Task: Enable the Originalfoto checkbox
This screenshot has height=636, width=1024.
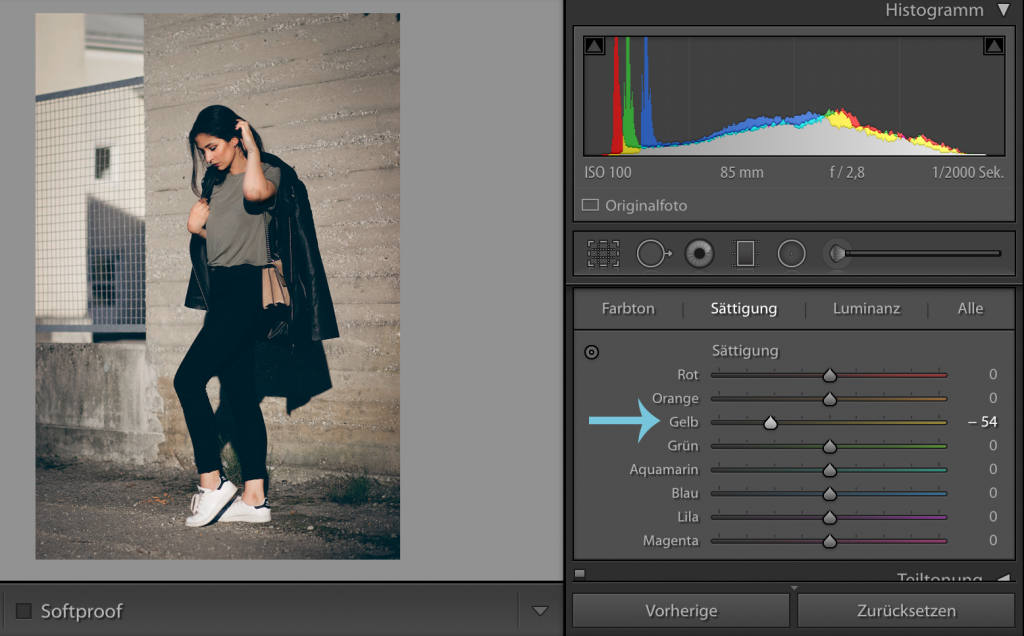Action: click(590, 205)
